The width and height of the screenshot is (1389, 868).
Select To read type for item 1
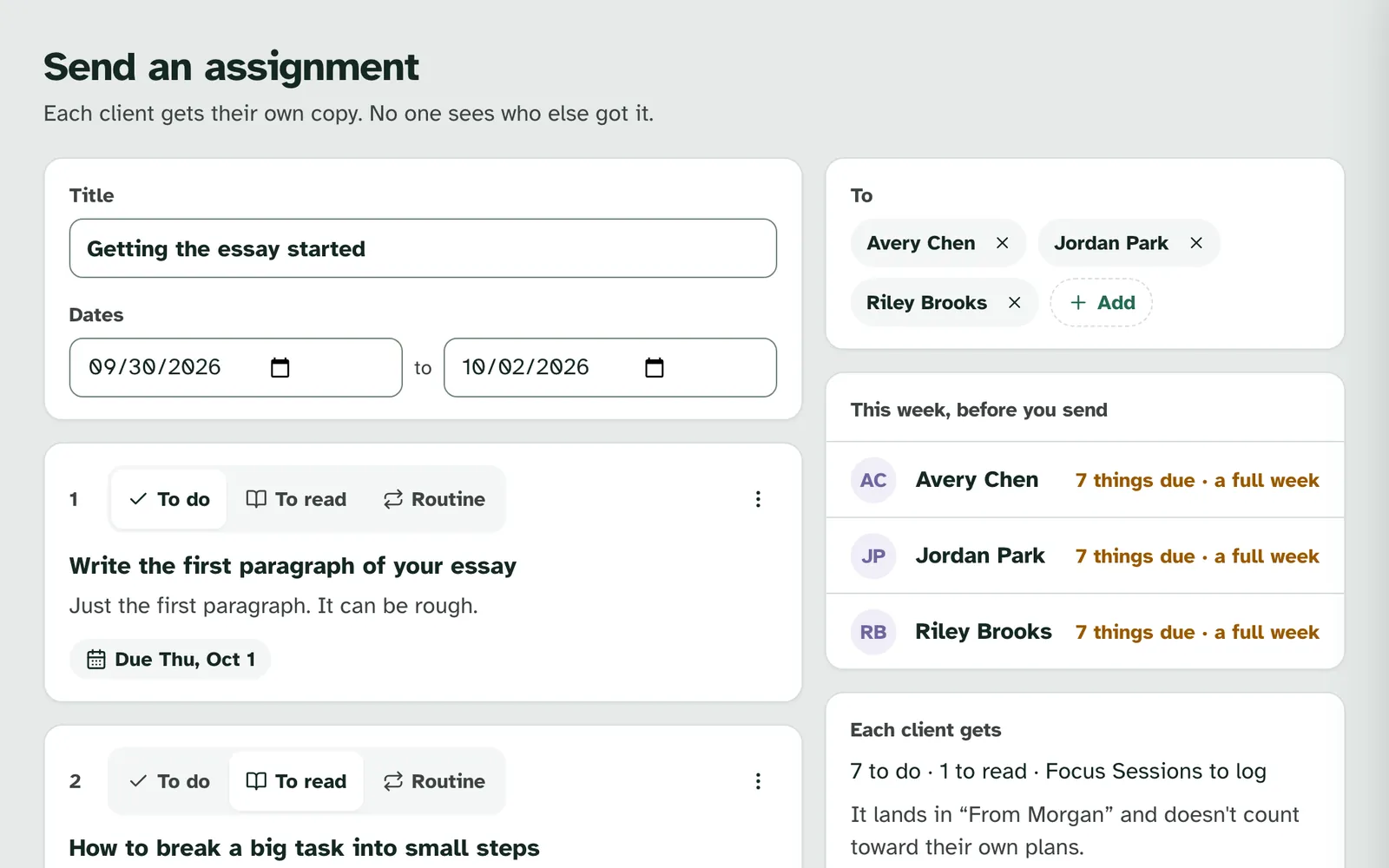296,499
